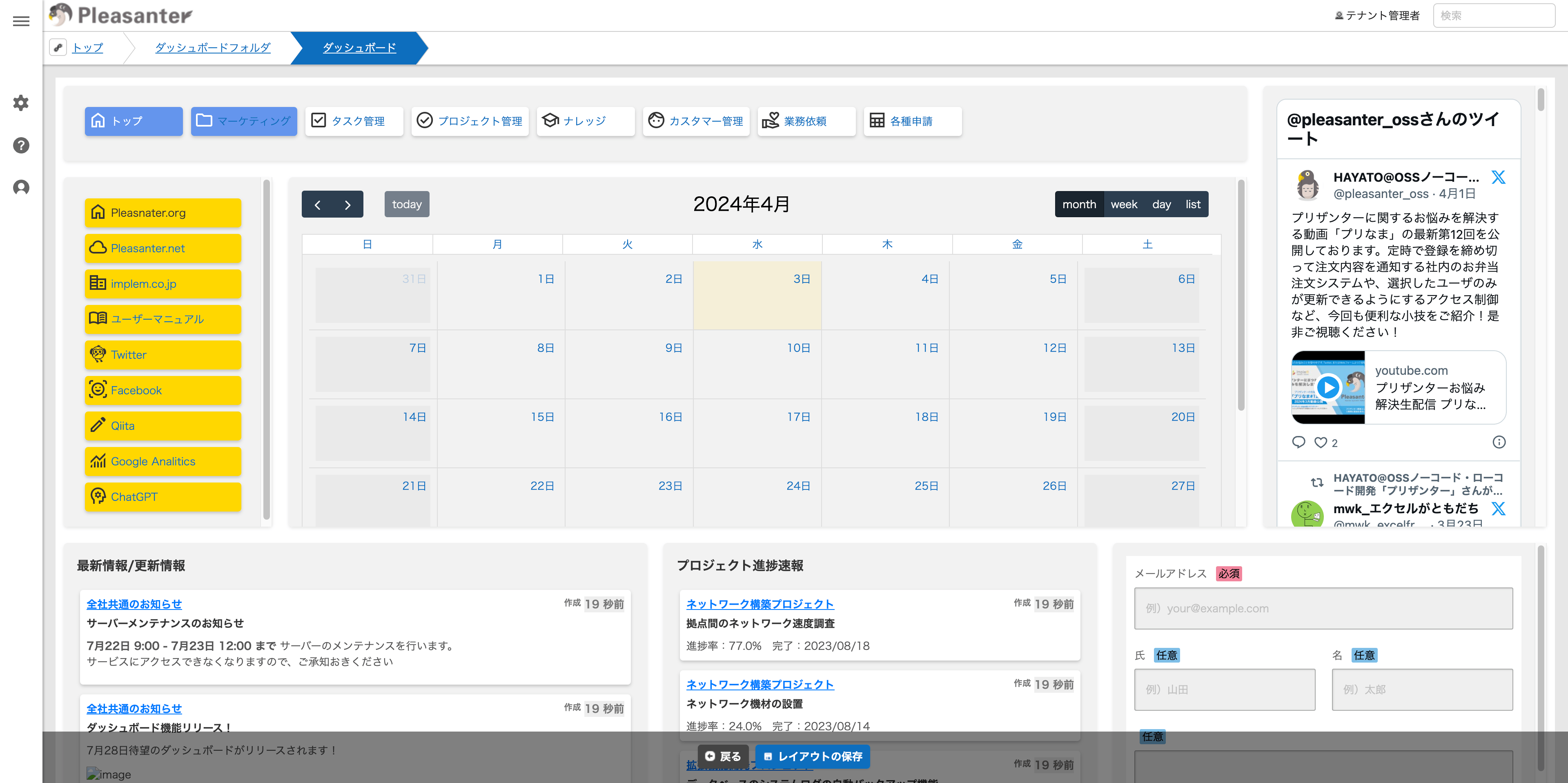This screenshot has width=1568, height=783.
Task: Open the Facebook shortcut
Action: pyautogui.click(x=163, y=390)
